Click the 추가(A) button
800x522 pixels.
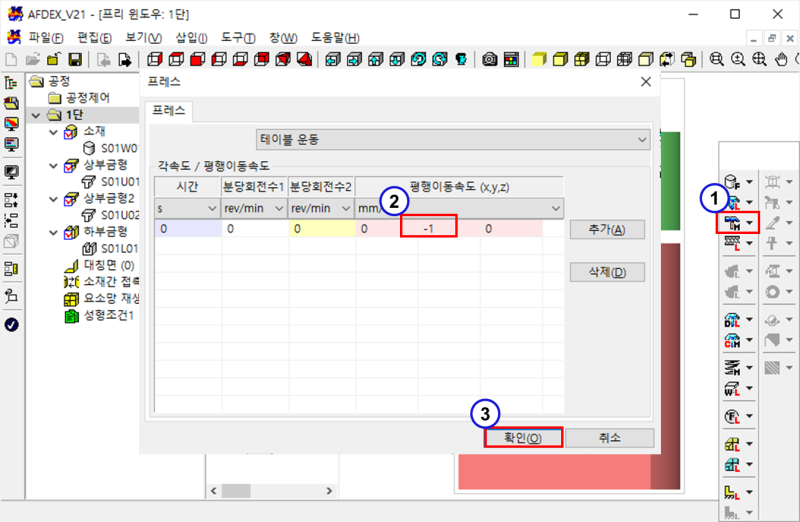(607, 230)
